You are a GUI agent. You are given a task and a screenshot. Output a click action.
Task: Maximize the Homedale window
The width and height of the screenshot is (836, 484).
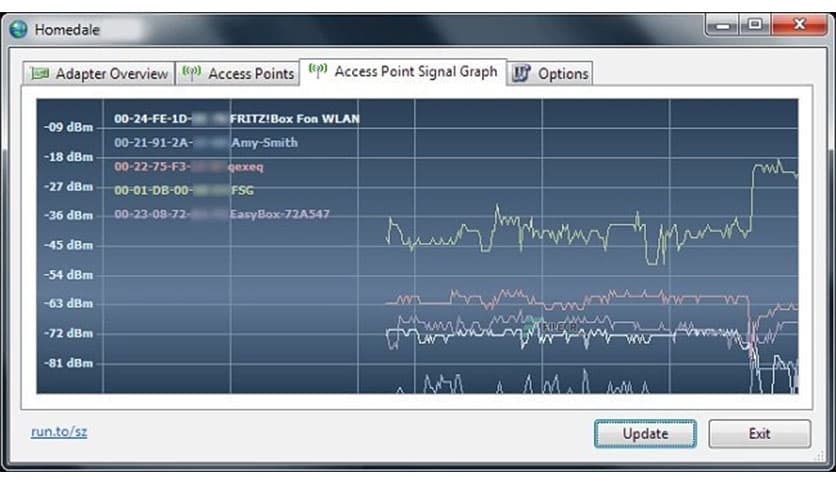(754, 25)
